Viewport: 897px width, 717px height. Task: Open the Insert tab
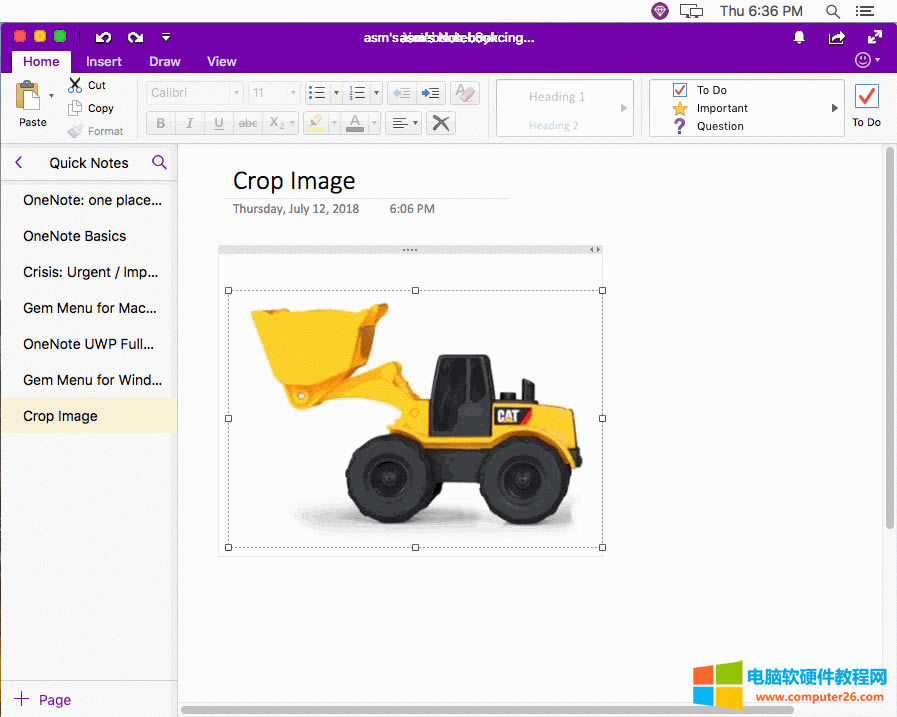point(104,61)
